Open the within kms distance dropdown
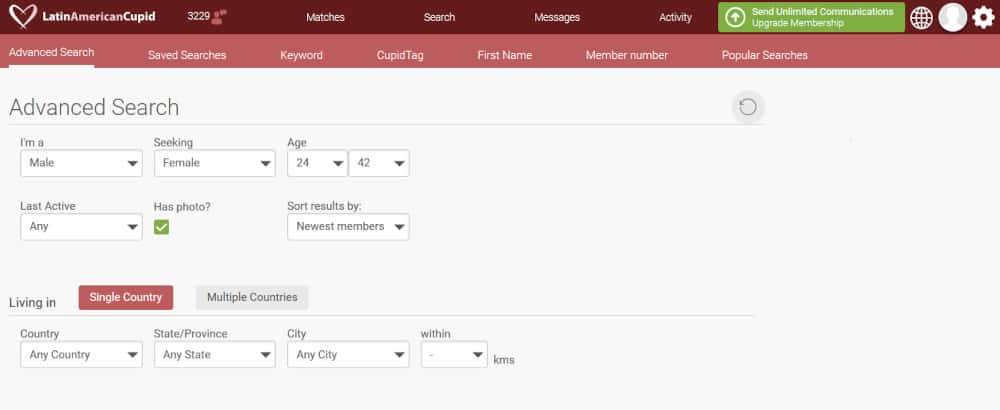Screen dimensions: 1000x410 (x=454, y=355)
